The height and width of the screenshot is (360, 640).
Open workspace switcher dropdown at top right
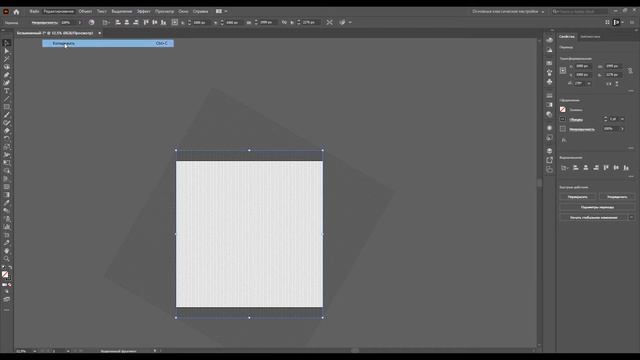[x=508, y=11]
